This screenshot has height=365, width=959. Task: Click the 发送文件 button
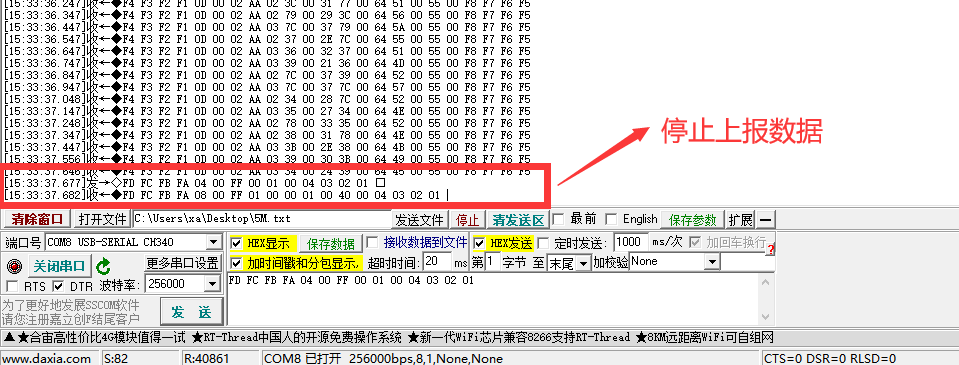[x=419, y=219]
